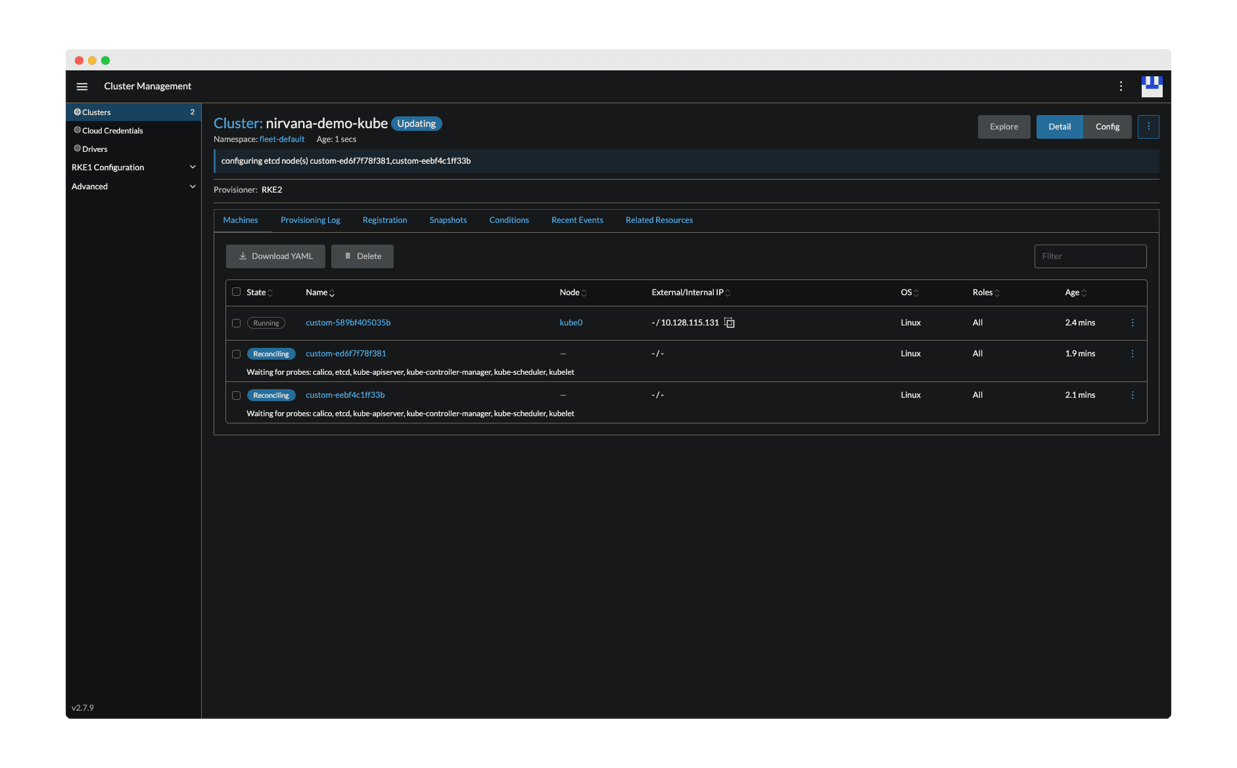The height and width of the screenshot is (768, 1237).
Task: Select Cloud Credentials in the sidebar
Action: pyautogui.click(x=133, y=130)
